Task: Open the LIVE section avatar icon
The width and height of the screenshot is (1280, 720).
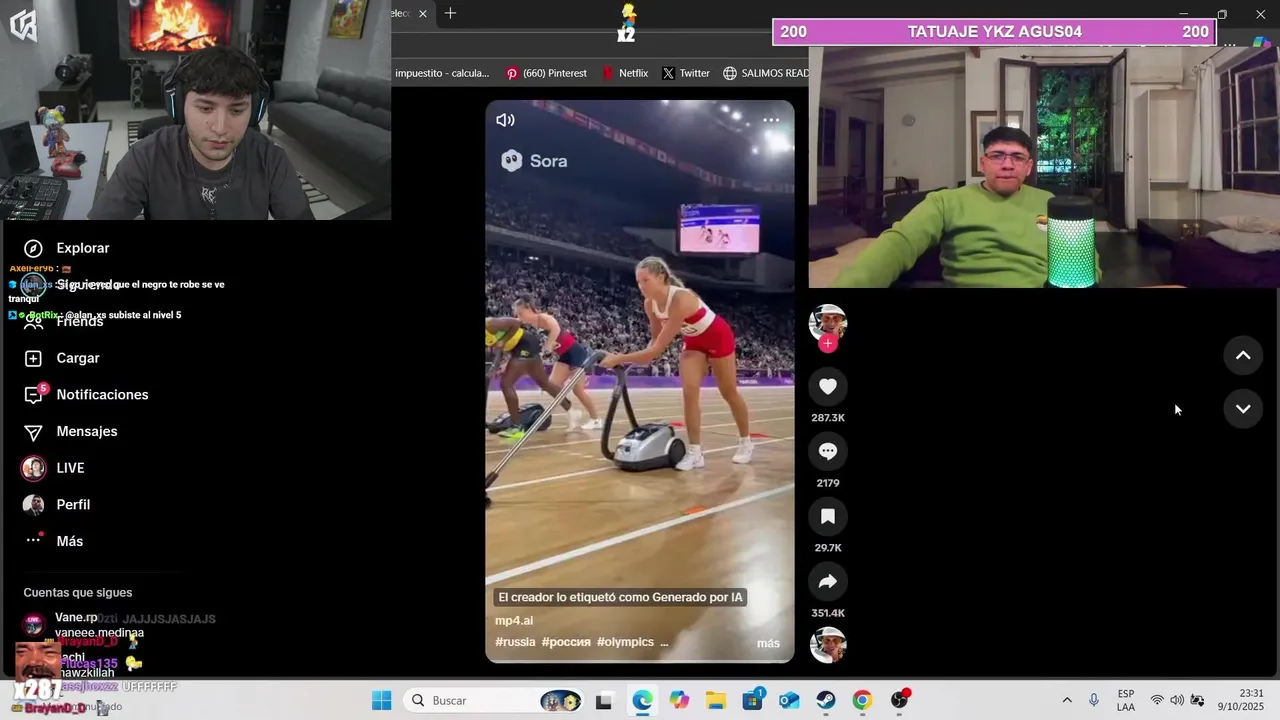Action: coord(34,468)
